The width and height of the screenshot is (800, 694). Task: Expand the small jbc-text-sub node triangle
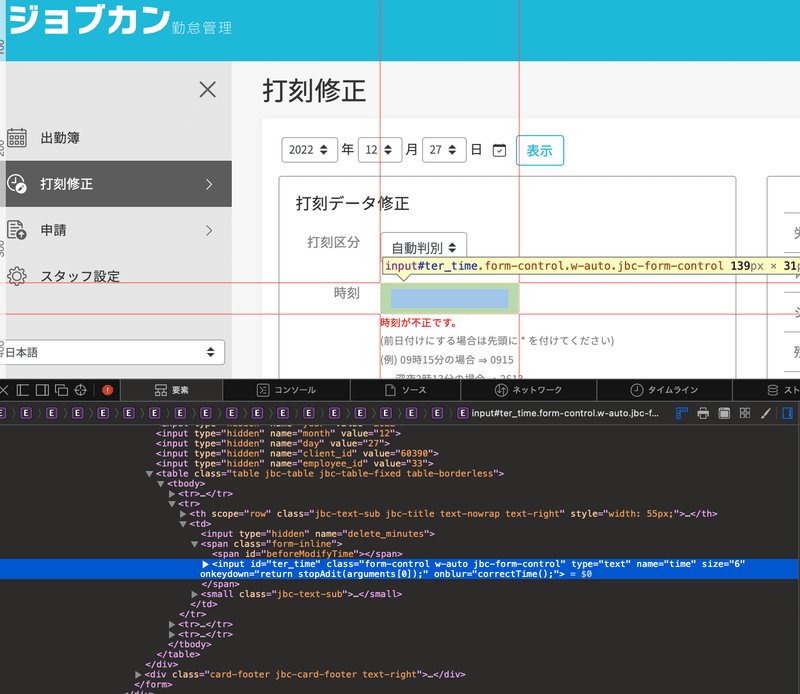point(194,594)
